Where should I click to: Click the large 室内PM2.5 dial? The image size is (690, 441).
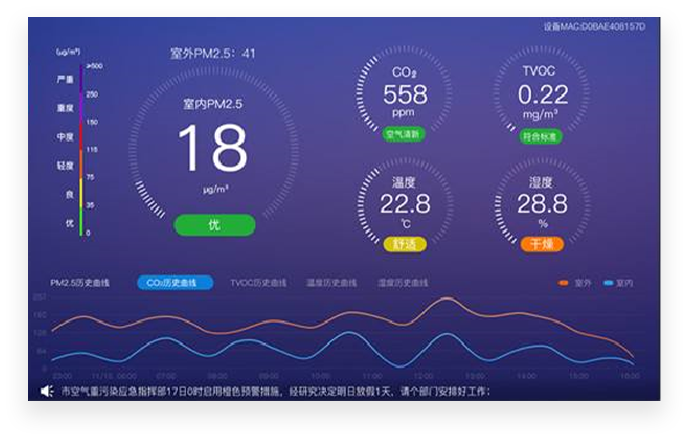tap(212, 146)
